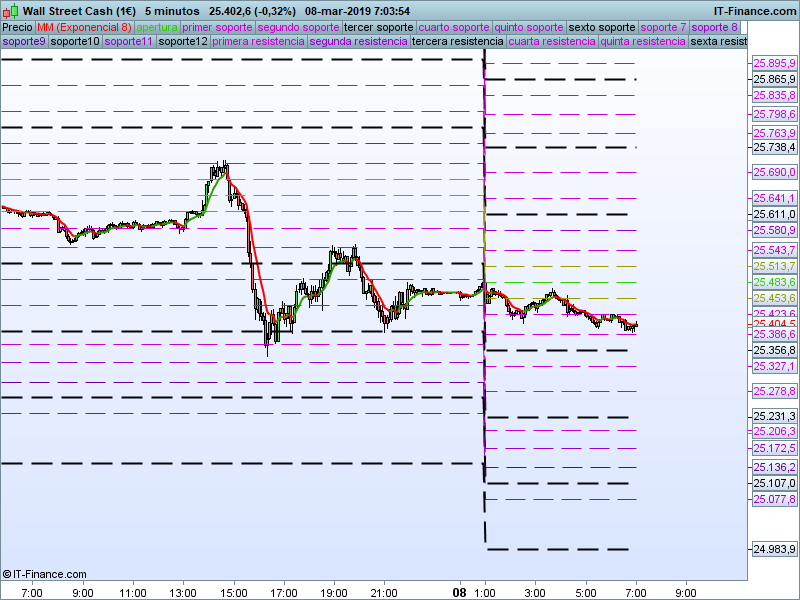Click the bold 08 date marker
Screen dimensions: 800x600
point(459,592)
